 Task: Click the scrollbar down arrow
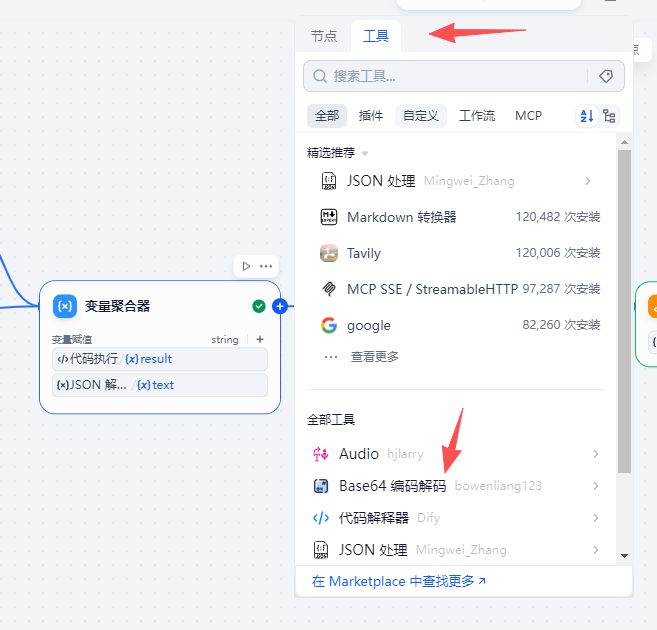[624, 556]
